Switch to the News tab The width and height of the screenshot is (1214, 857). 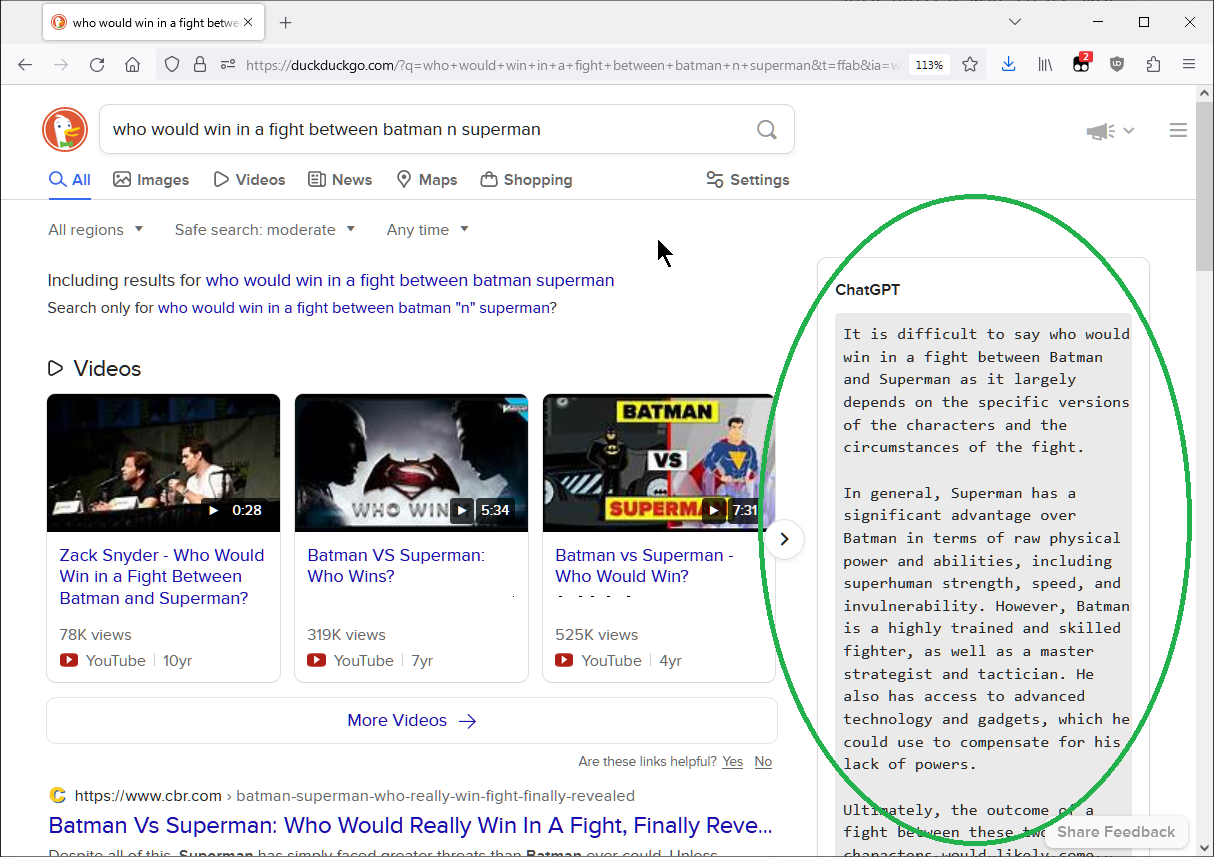coord(340,180)
